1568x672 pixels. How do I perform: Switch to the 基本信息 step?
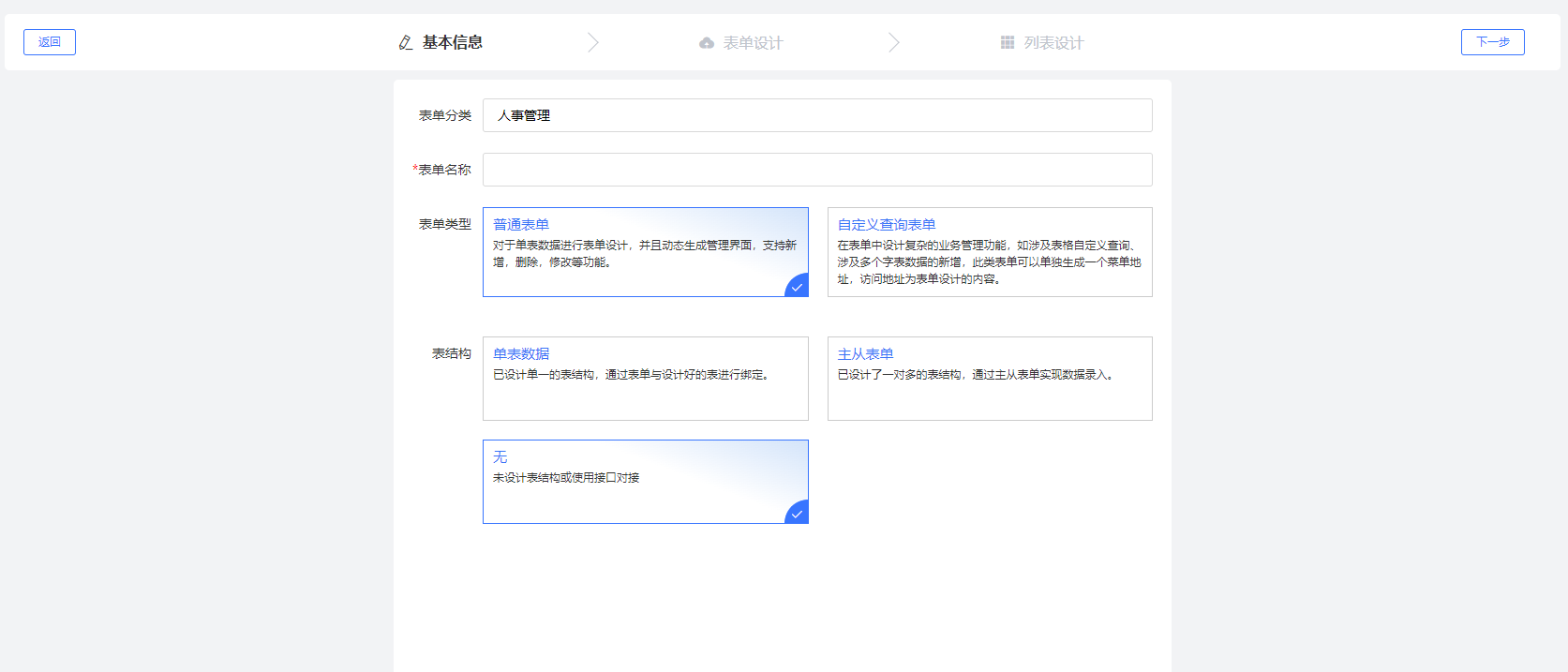click(452, 43)
